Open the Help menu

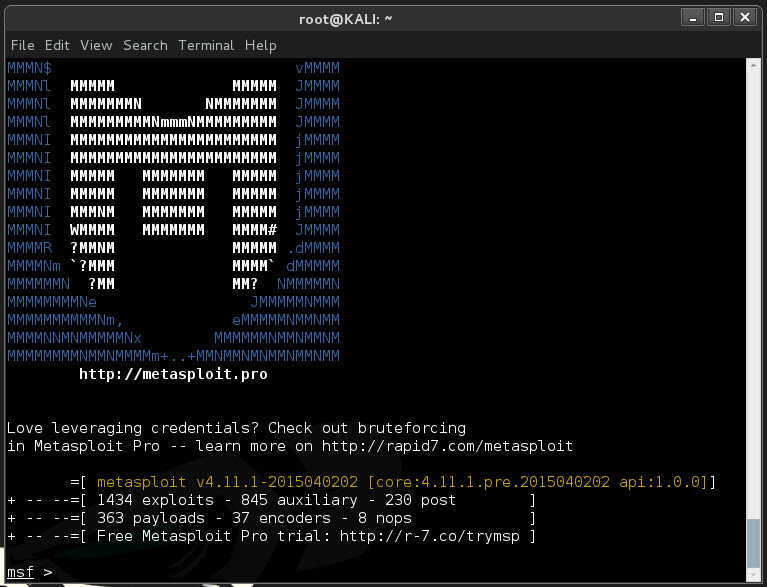(261, 45)
